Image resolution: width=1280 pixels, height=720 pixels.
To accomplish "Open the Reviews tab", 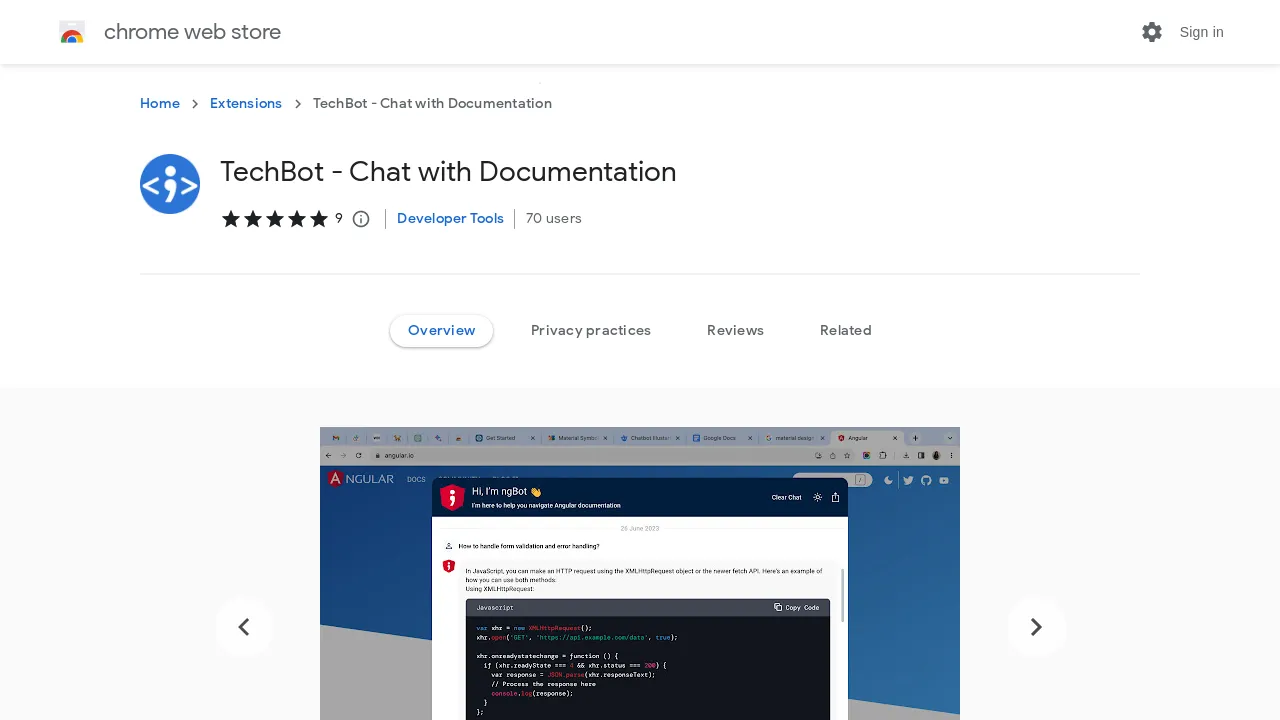I will [735, 330].
